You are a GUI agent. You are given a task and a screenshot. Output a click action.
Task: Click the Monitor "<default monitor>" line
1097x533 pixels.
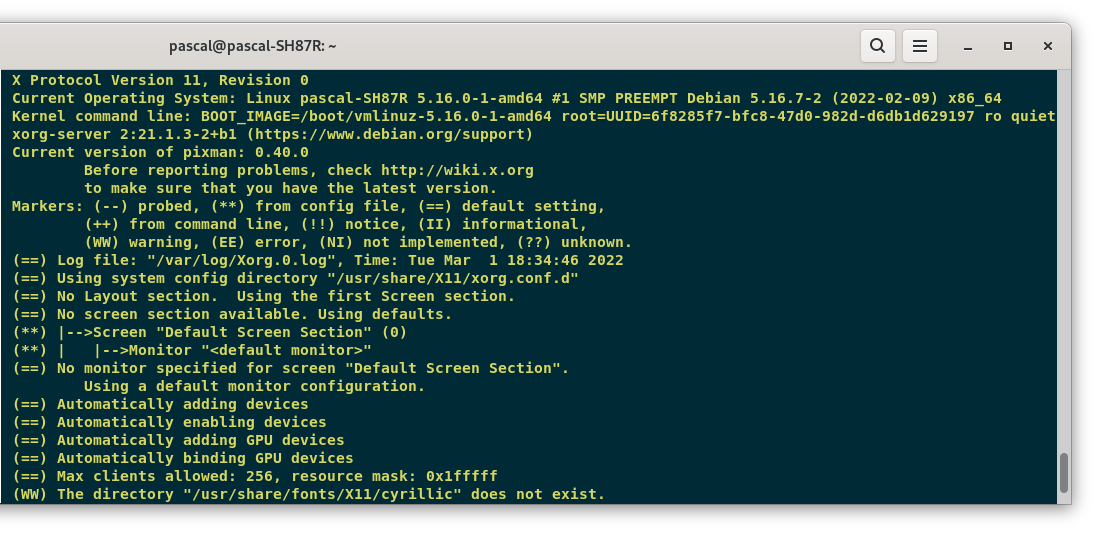tap(192, 350)
